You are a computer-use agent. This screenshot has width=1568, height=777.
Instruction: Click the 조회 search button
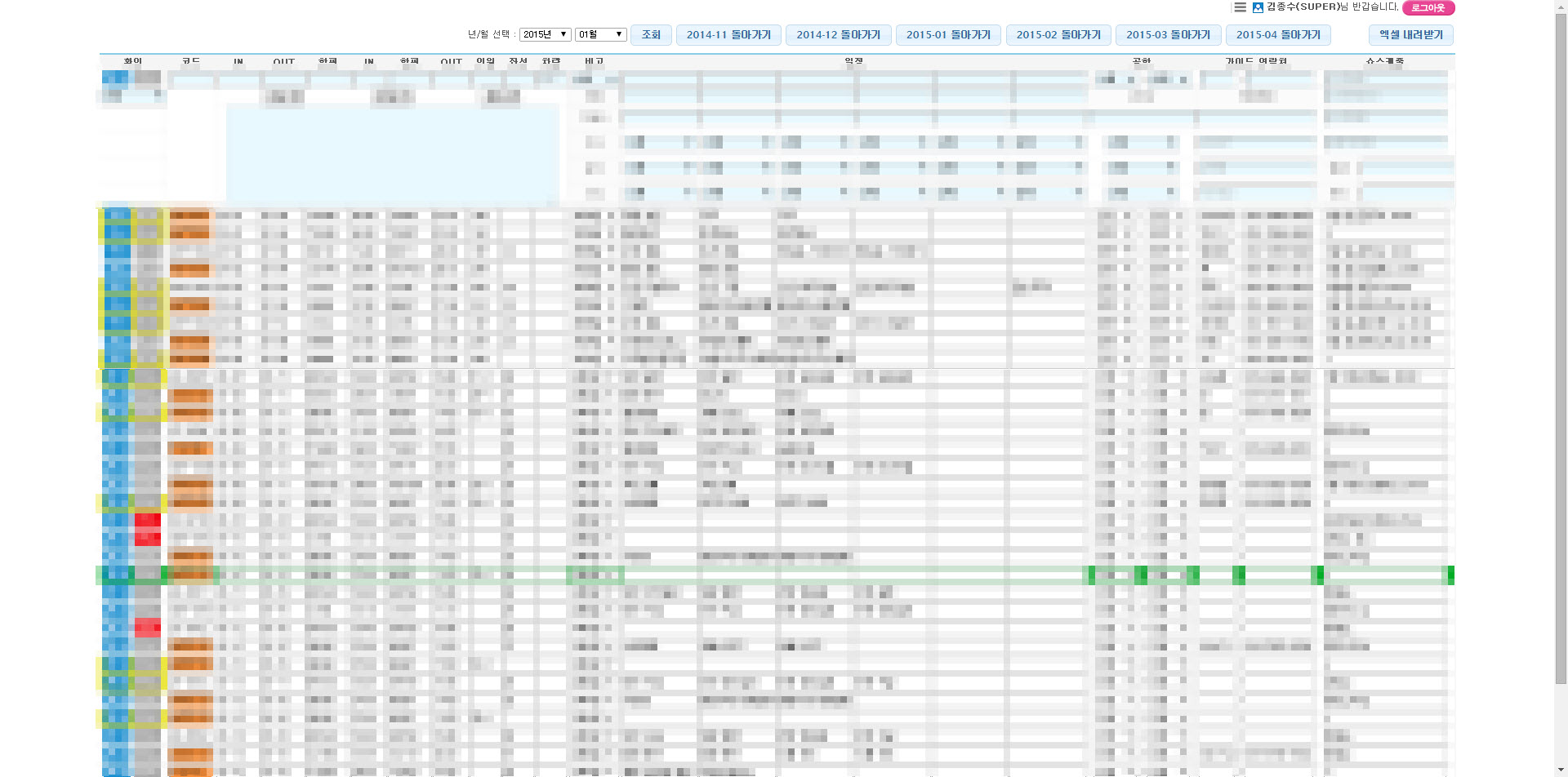pyautogui.click(x=651, y=35)
